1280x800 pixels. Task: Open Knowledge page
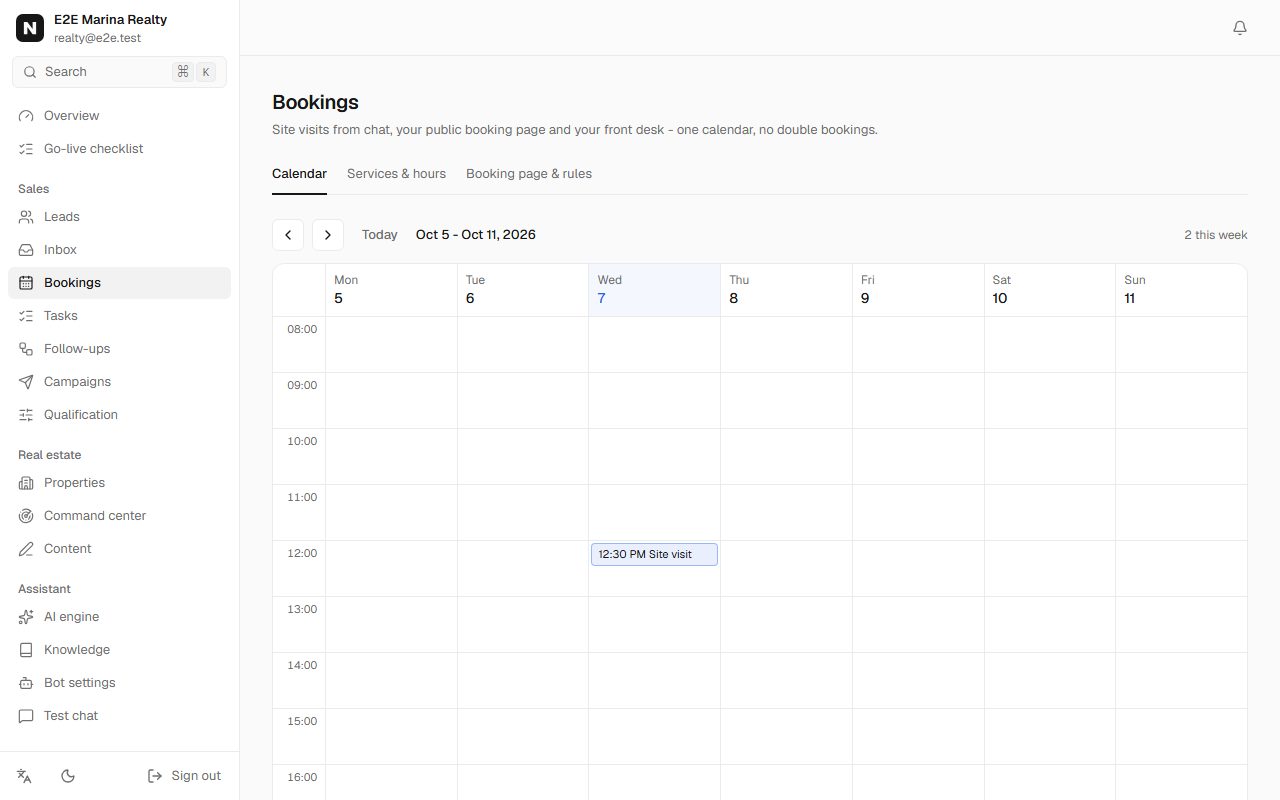pyautogui.click(x=119, y=650)
